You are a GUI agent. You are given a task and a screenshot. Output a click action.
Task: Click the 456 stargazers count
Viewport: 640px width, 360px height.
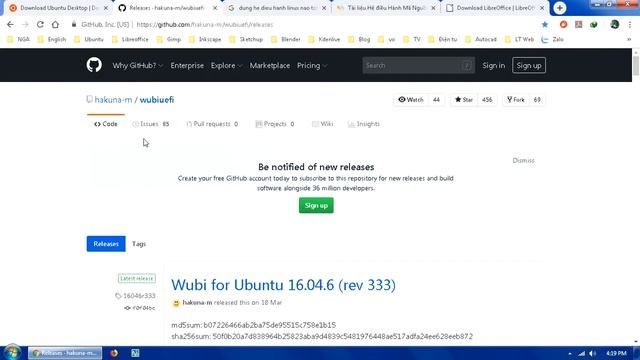pyautogui.click(x=487, y=100)
